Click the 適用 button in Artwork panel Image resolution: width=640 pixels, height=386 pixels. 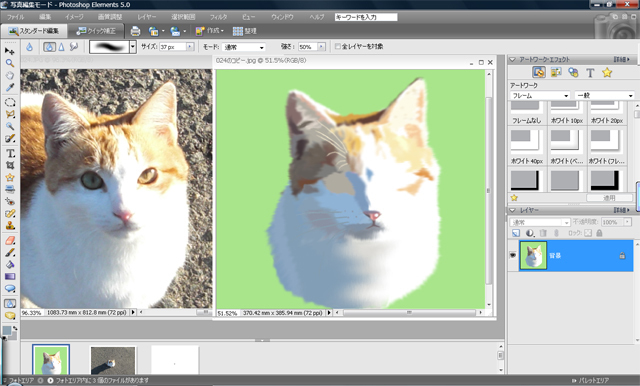click(609, 197)
